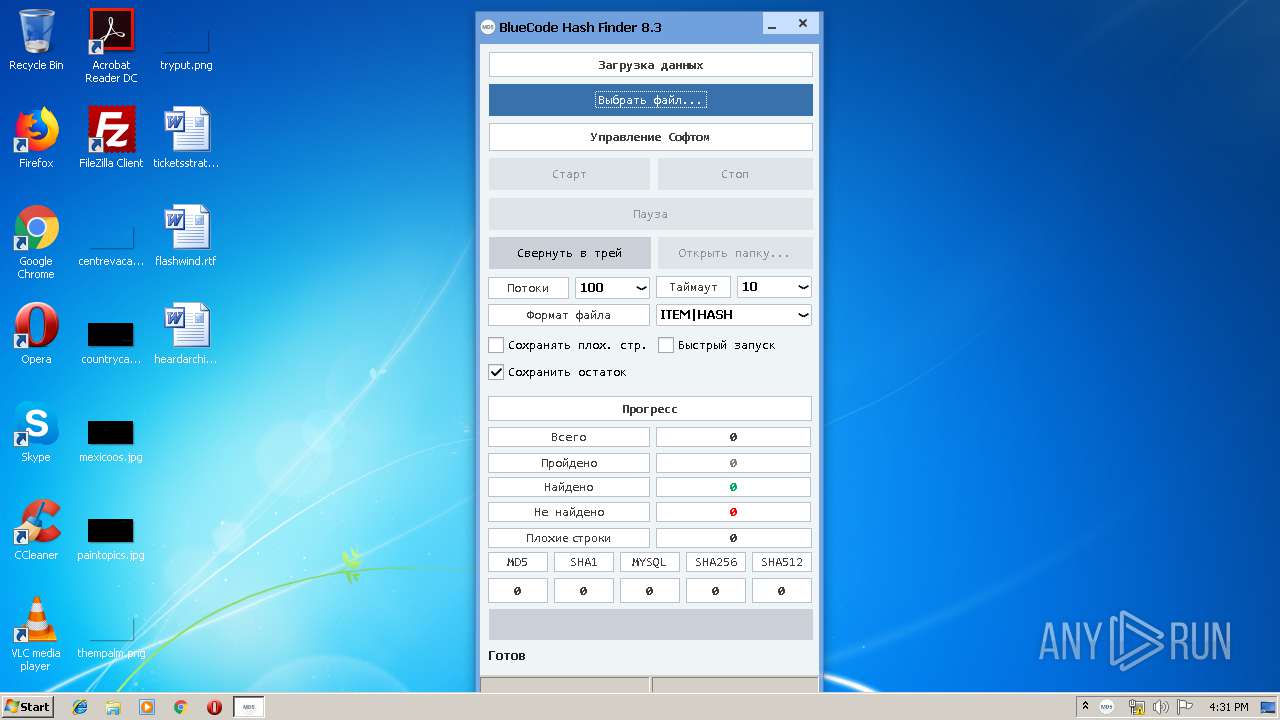The width and height of the screenshot is (1280, 720).
Task: Open the Action Center flag icon
Action: pos(1185,707)
